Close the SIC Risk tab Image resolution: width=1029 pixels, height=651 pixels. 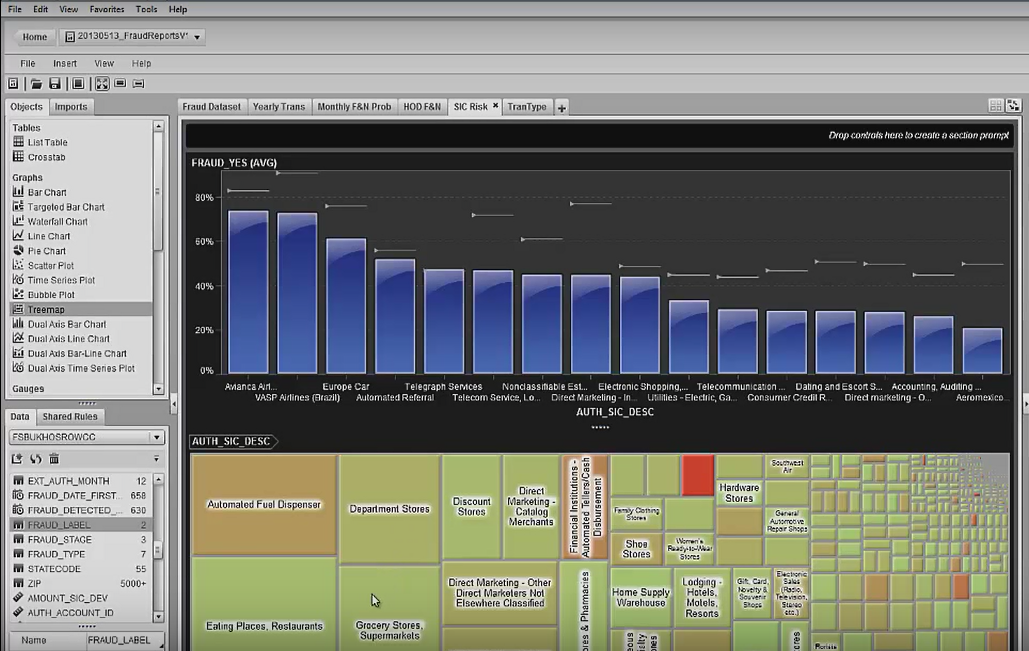pos(495,106)
